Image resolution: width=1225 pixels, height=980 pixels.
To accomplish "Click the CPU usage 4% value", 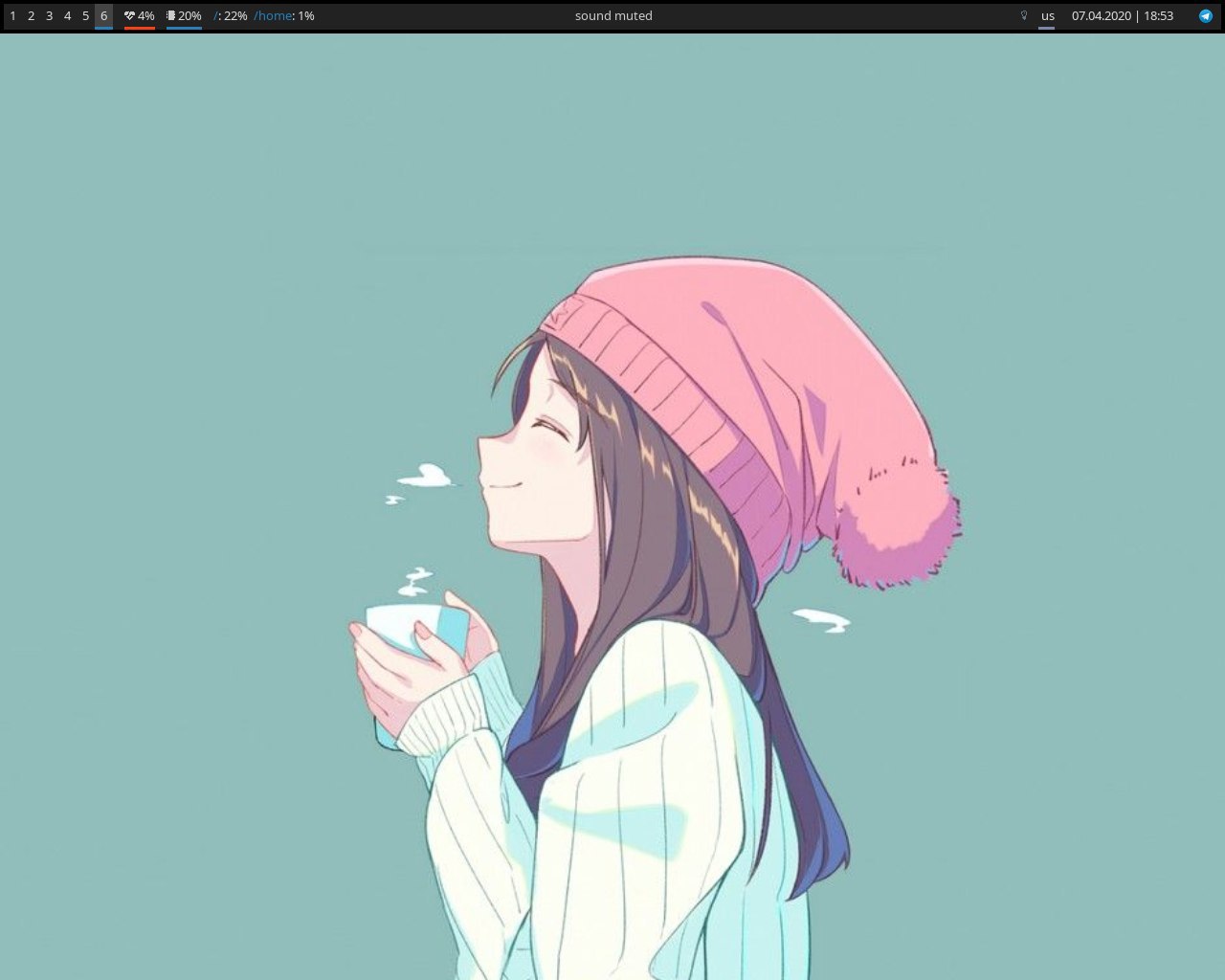I will tap(146, 16).
